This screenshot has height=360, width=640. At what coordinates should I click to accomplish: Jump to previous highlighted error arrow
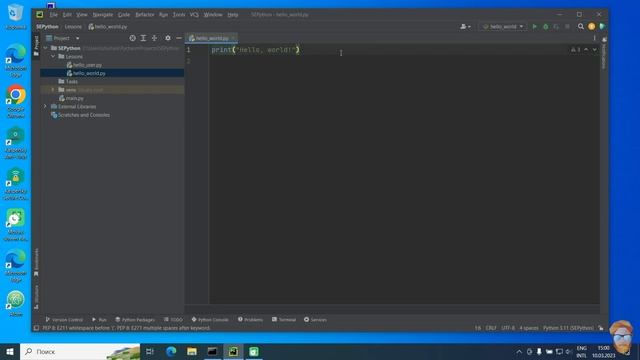(586, 49)
